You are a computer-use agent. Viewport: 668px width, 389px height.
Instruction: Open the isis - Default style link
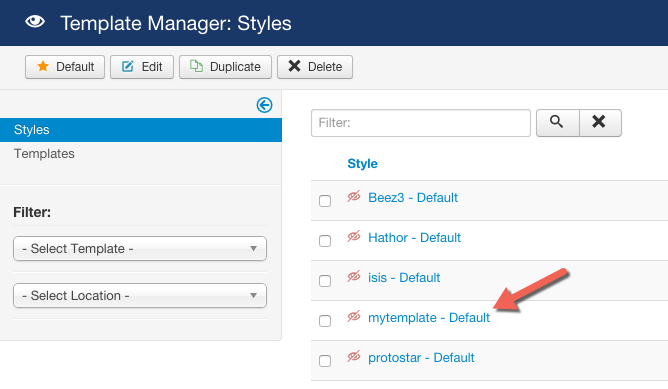404,278
